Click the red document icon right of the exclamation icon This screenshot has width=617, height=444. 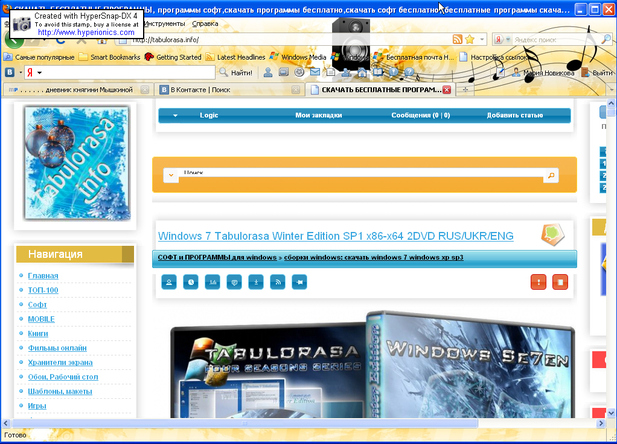click(x=560, y=282)
